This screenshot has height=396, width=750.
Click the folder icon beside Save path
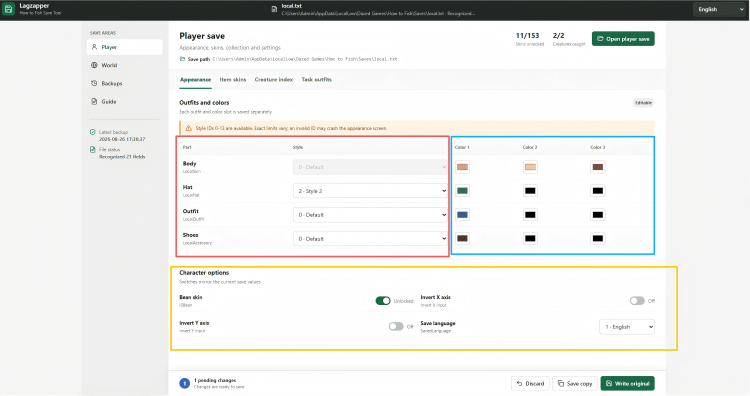pyautogui.click(x=182, y=59)
